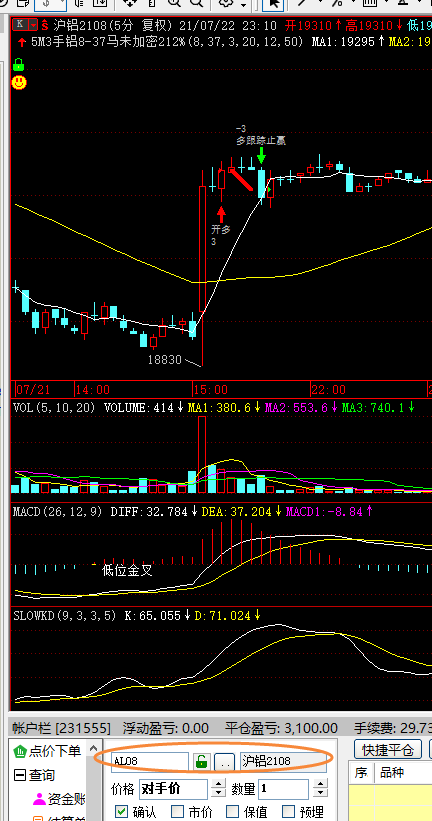This screenshot has height=821, width=432.
Task: Increase price with the up stepper arrow
Action: tap(218, 784)
